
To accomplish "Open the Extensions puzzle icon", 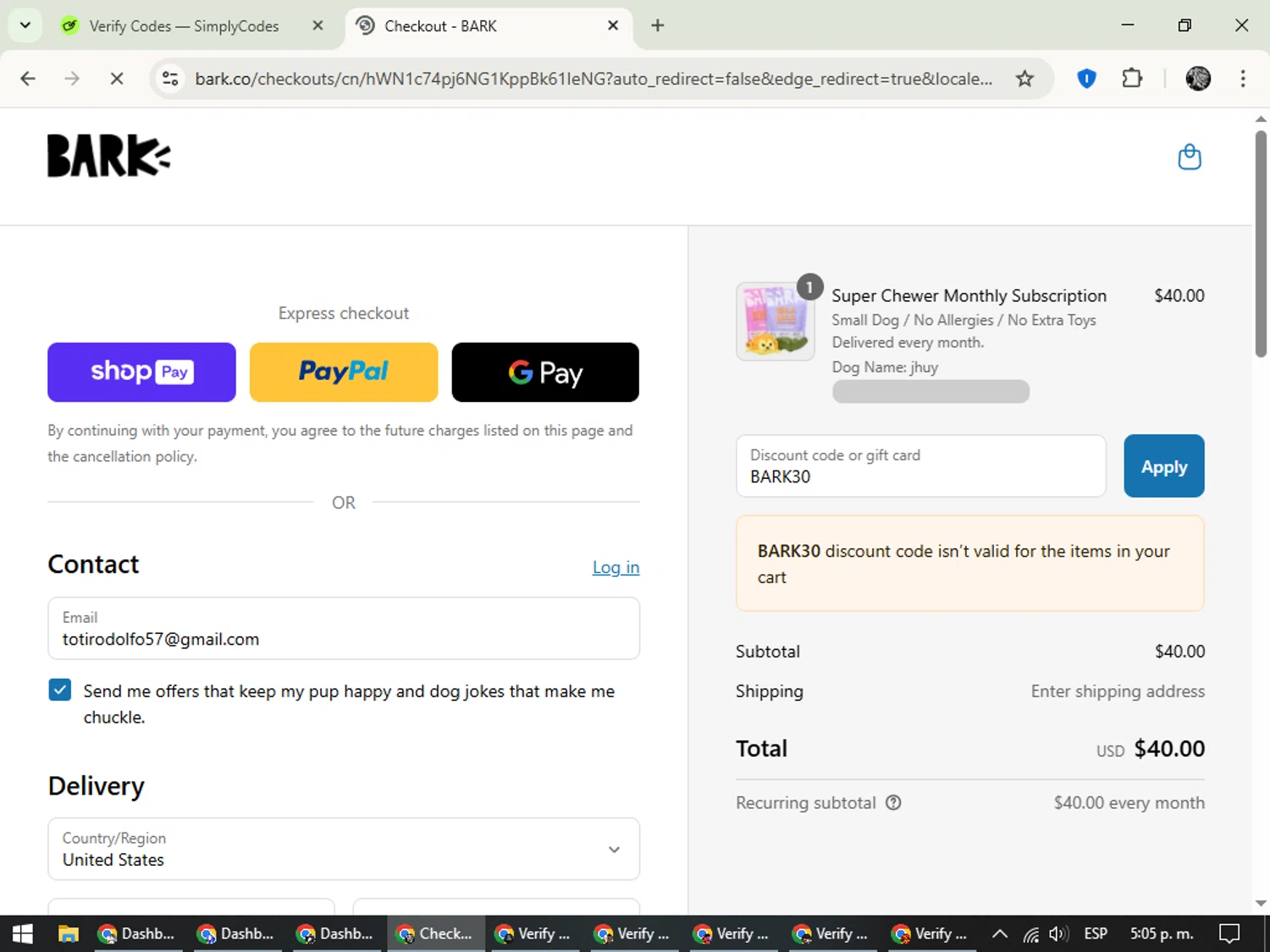I will point(1132,79).
